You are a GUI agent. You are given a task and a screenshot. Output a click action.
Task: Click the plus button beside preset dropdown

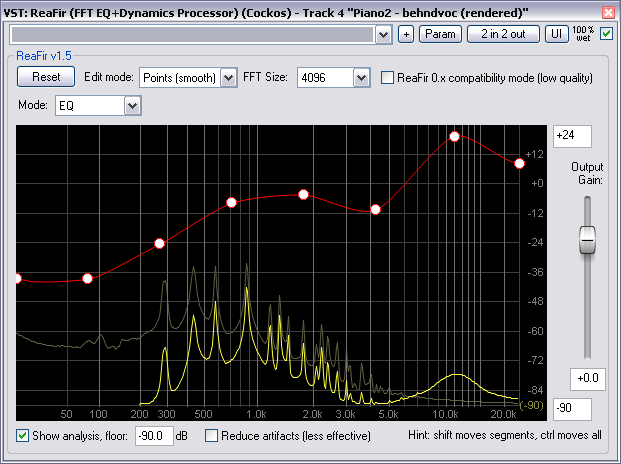[x=406, y=34]
